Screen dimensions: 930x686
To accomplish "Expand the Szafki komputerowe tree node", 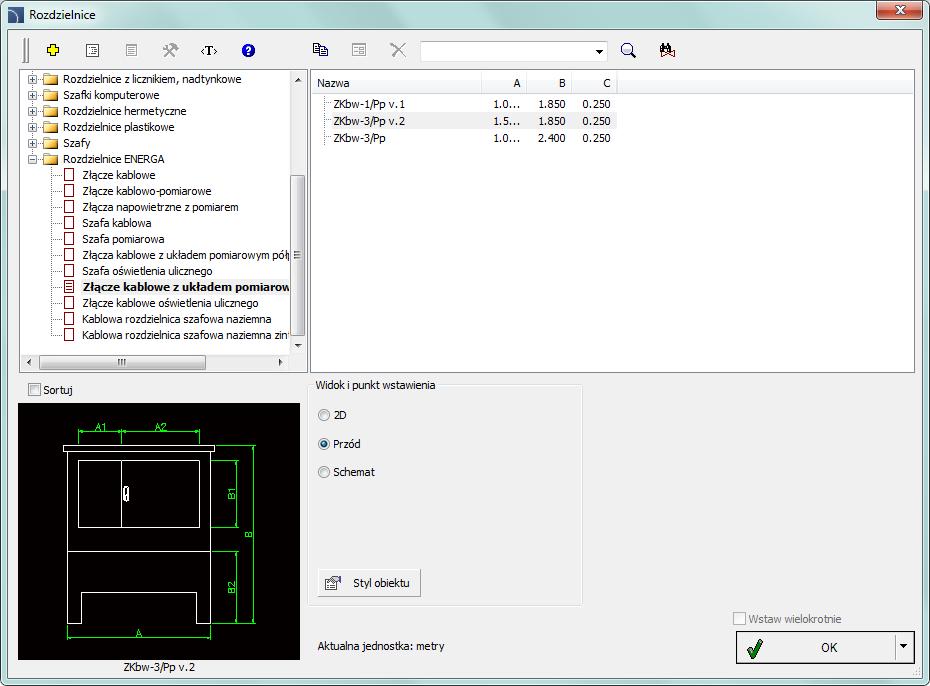I will pyautogui.click(x=33, y=95).
